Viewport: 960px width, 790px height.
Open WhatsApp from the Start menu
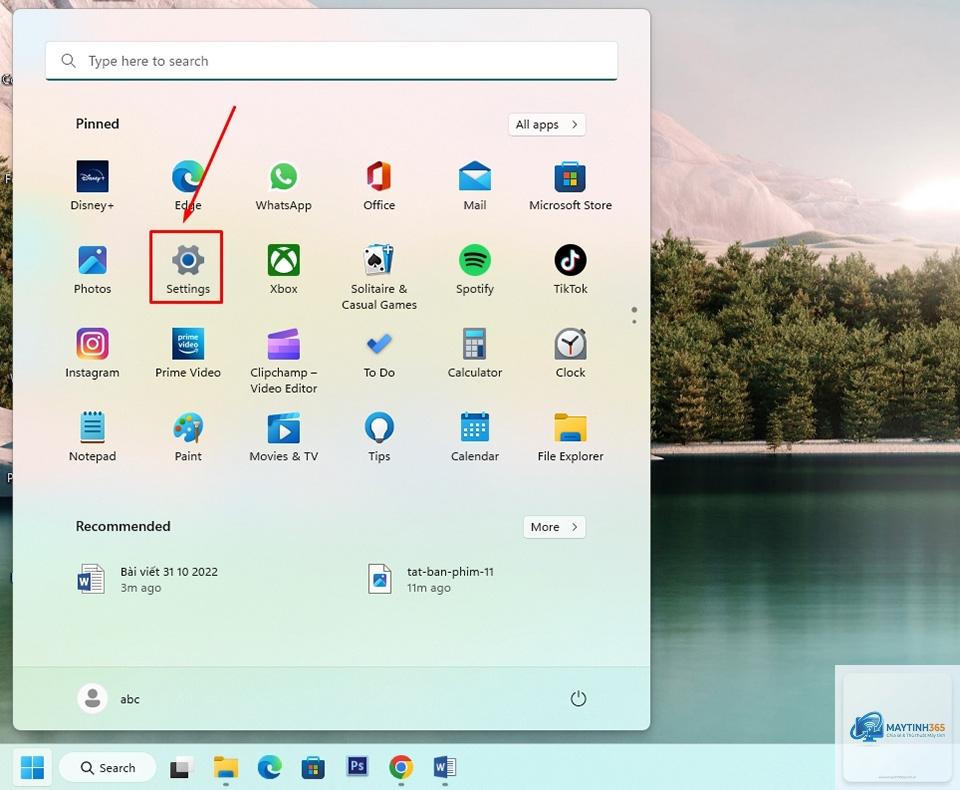click(x=283, y=186)
